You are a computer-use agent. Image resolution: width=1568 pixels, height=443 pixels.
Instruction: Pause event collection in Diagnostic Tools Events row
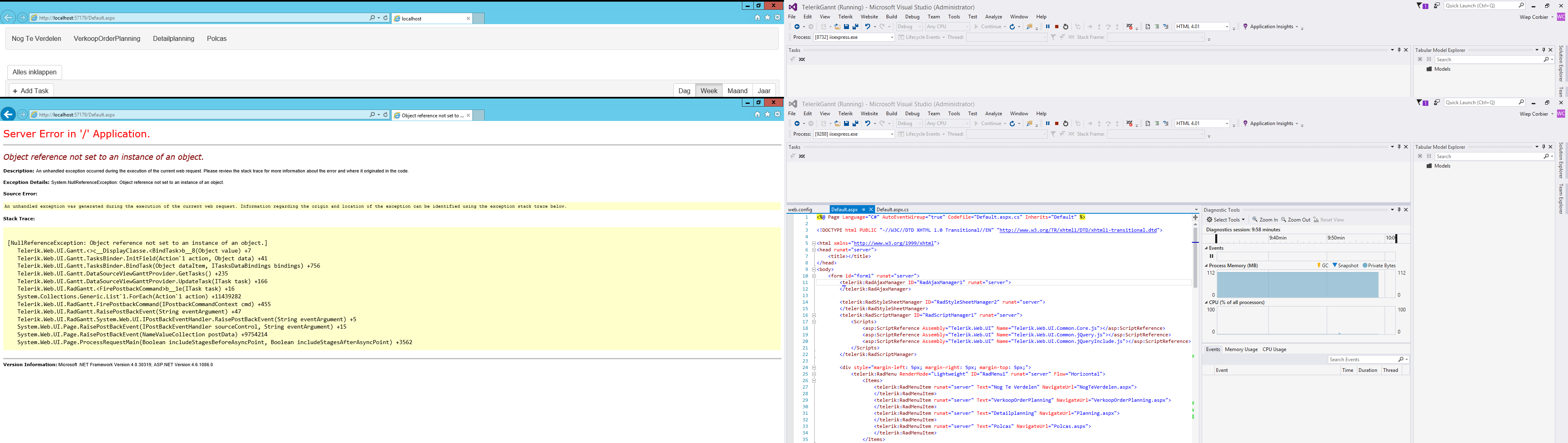1211,257
